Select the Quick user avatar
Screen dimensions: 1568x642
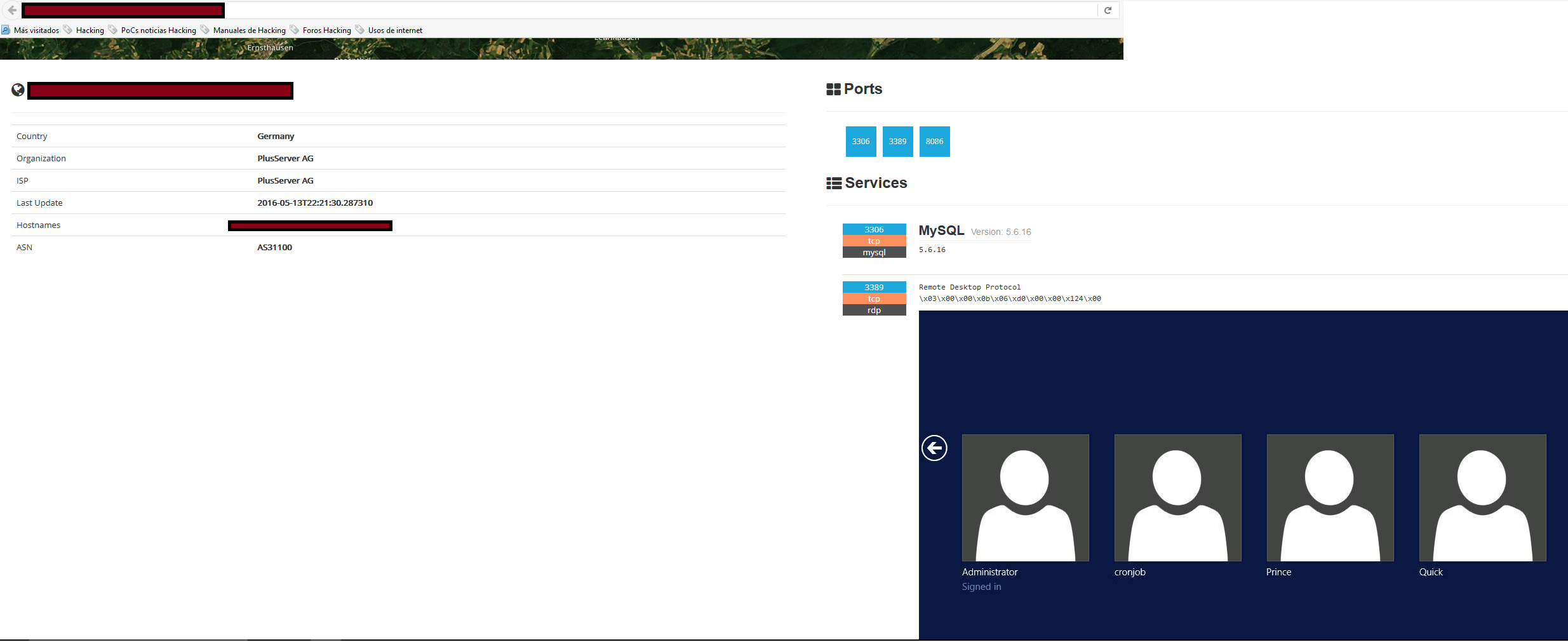pyautogui.click(x=1482, y=498)
